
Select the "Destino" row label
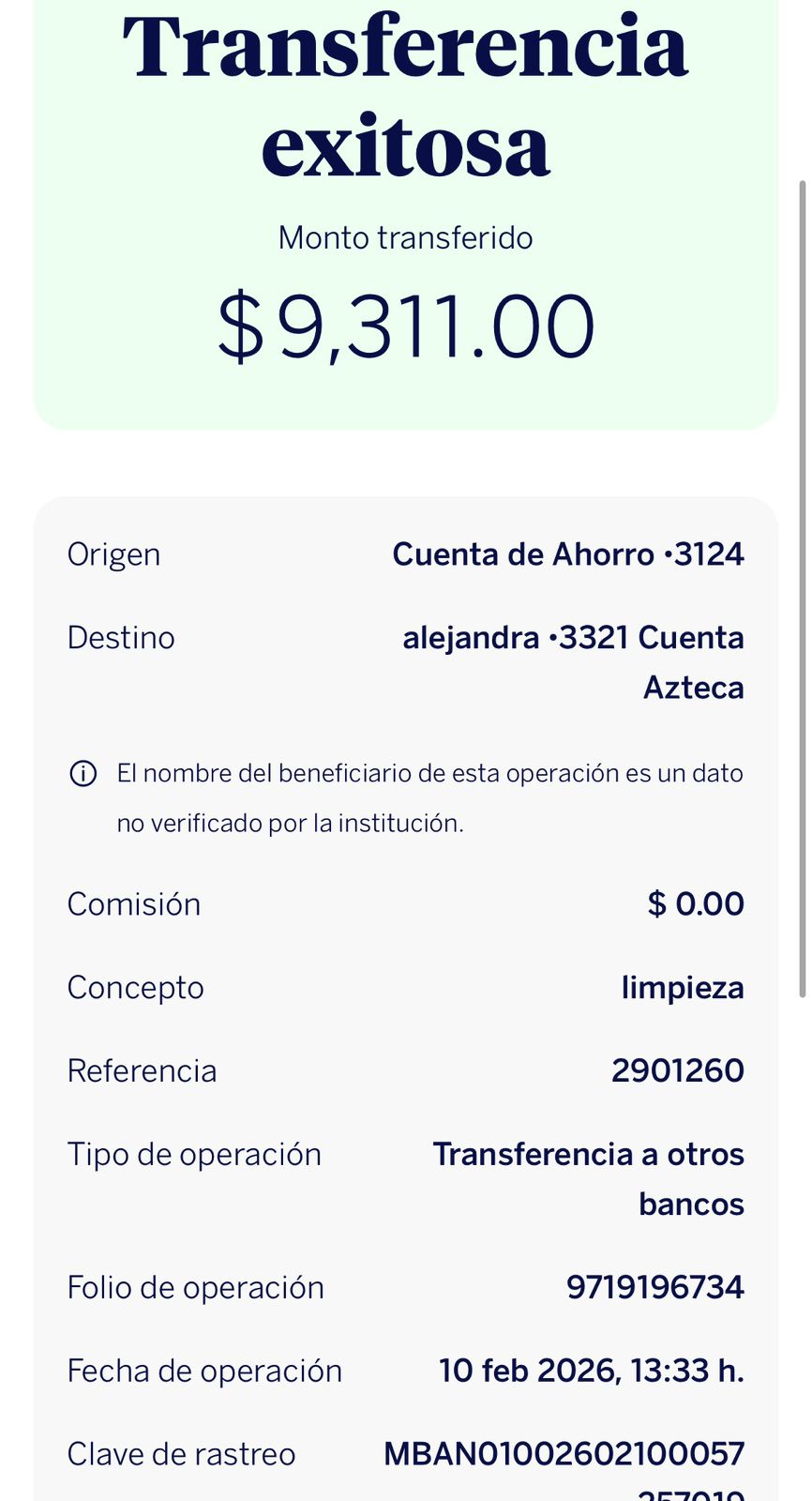121,638
